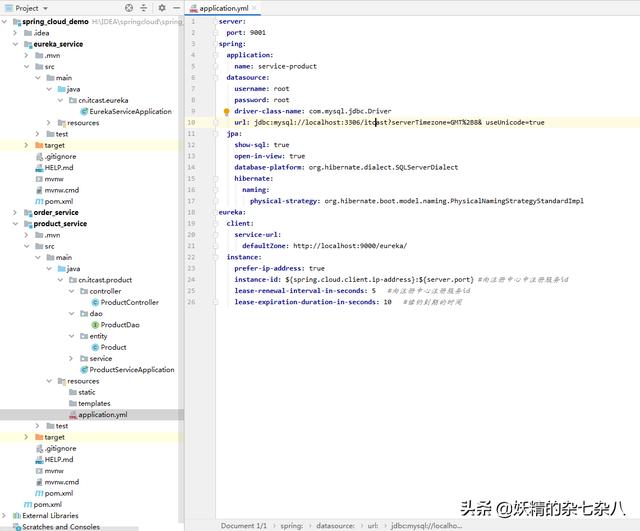Click the driver-class-name line
Viewport: 640px width, 531px height.
click(312, 111)
